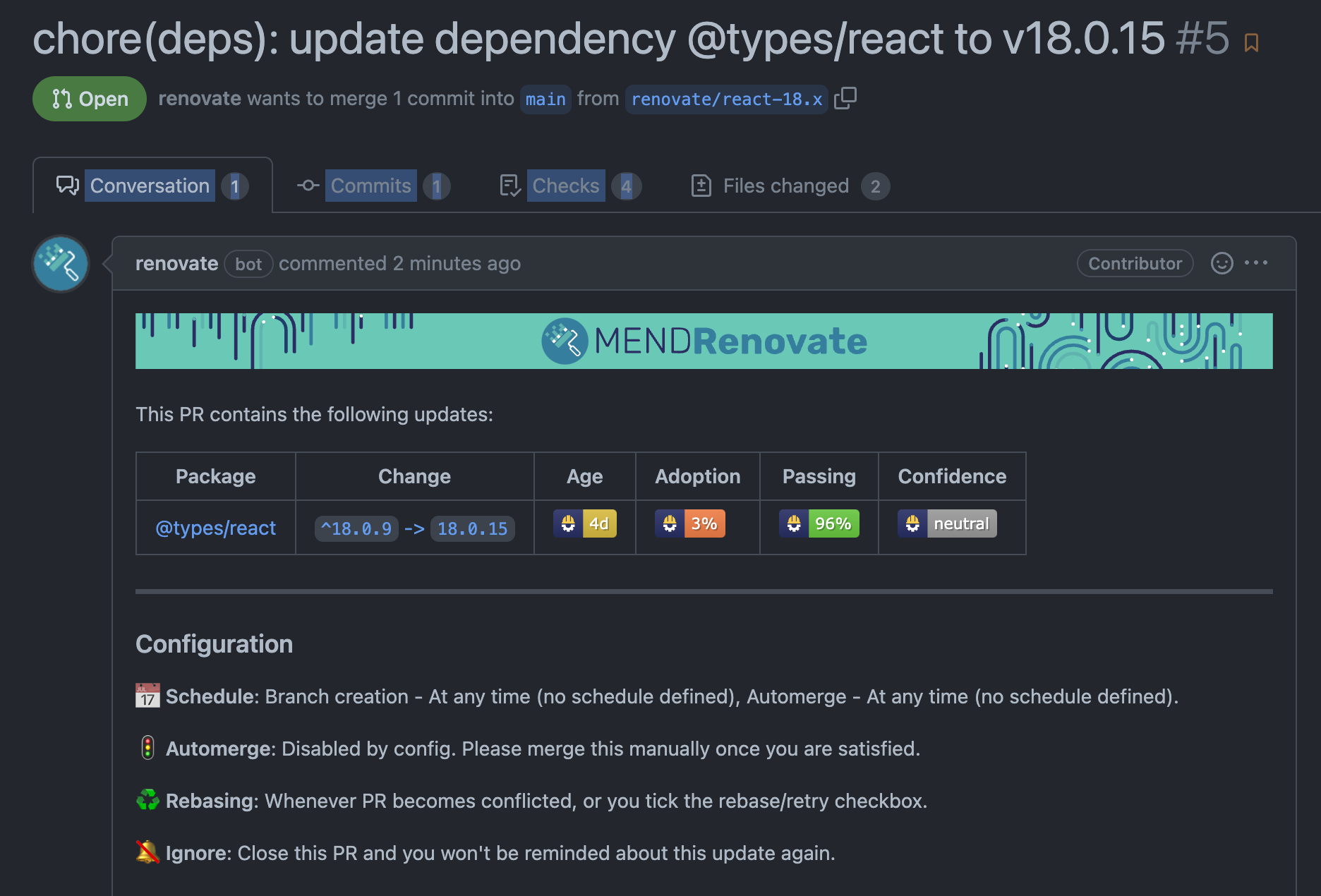Open the renovate/react-18.x head branch link
Screen dimensions: 1321x896
coord(727,99)
